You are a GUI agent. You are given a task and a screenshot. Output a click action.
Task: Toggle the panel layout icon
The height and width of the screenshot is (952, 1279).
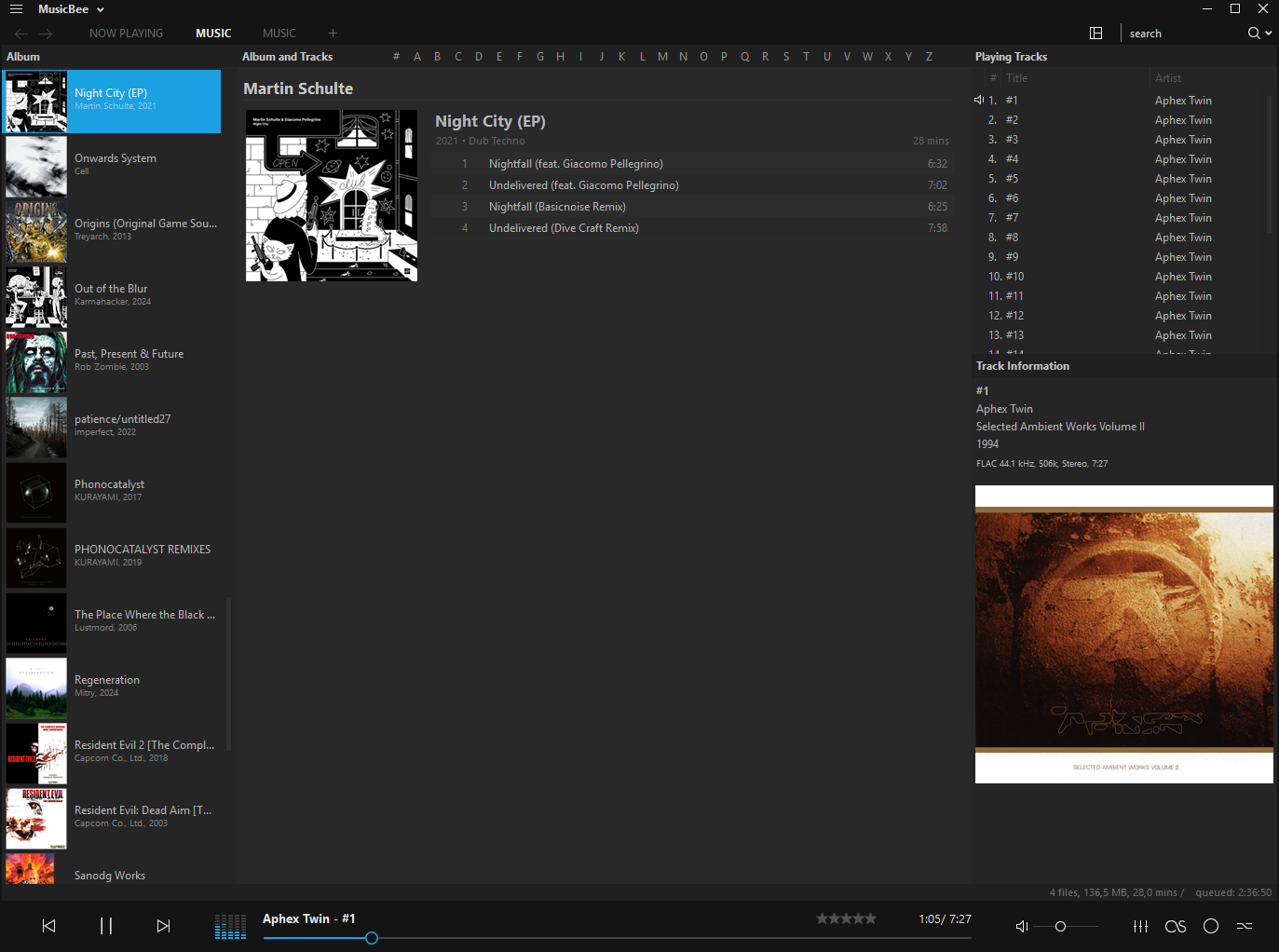pyautogui.click(x=1096, y=34)
